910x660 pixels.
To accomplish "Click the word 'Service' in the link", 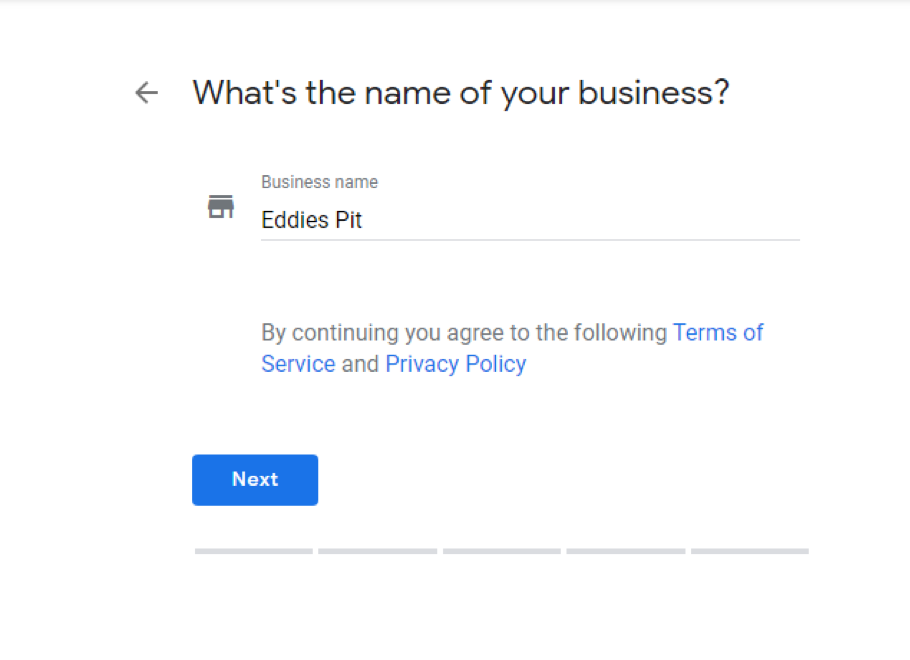I will [x=298, y=364].
